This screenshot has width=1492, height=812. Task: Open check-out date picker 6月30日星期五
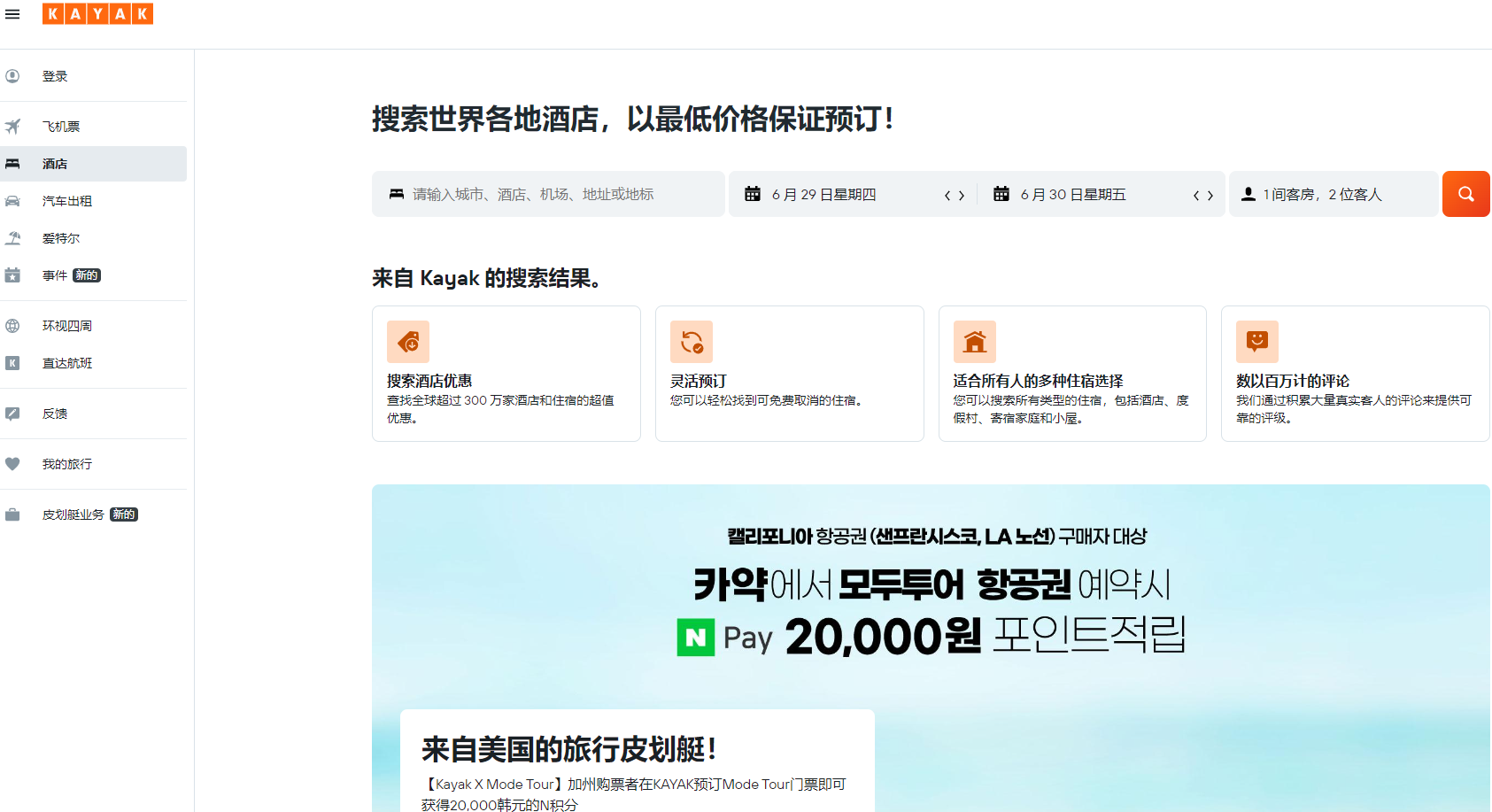[x=1073, y=194]
